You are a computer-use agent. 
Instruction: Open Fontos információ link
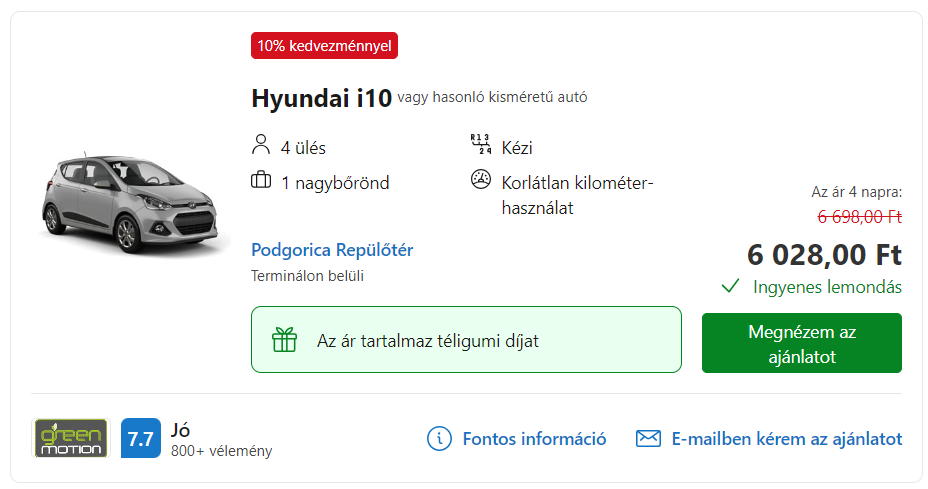pyautogui.click(x=534, y=439)
